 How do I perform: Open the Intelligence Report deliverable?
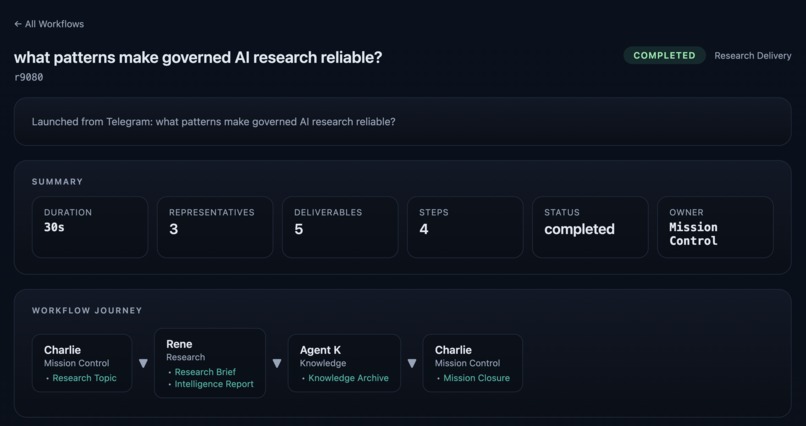214,384
